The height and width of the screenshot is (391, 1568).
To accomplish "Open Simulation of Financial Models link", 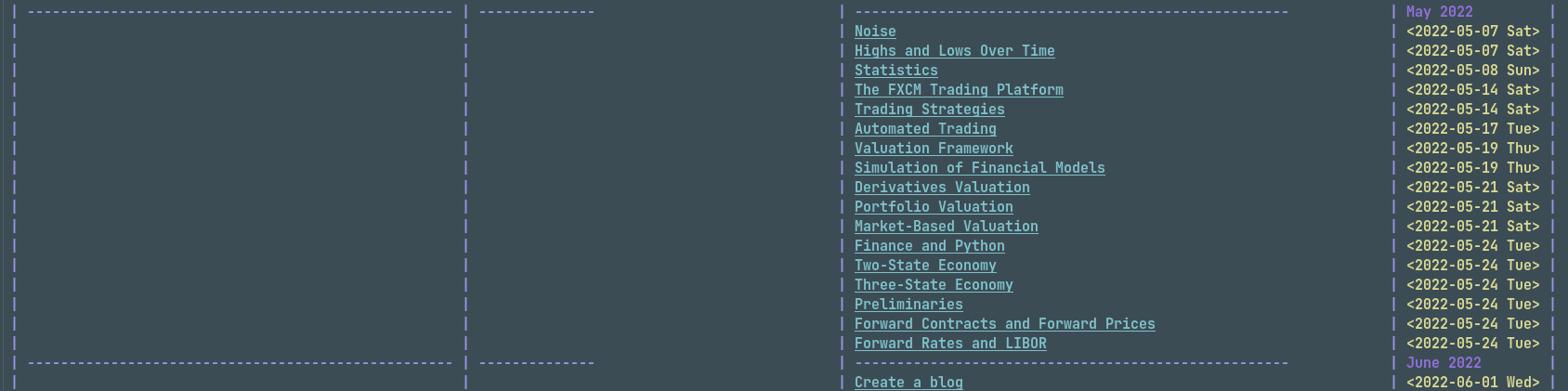I will click(x=979, y=168).
